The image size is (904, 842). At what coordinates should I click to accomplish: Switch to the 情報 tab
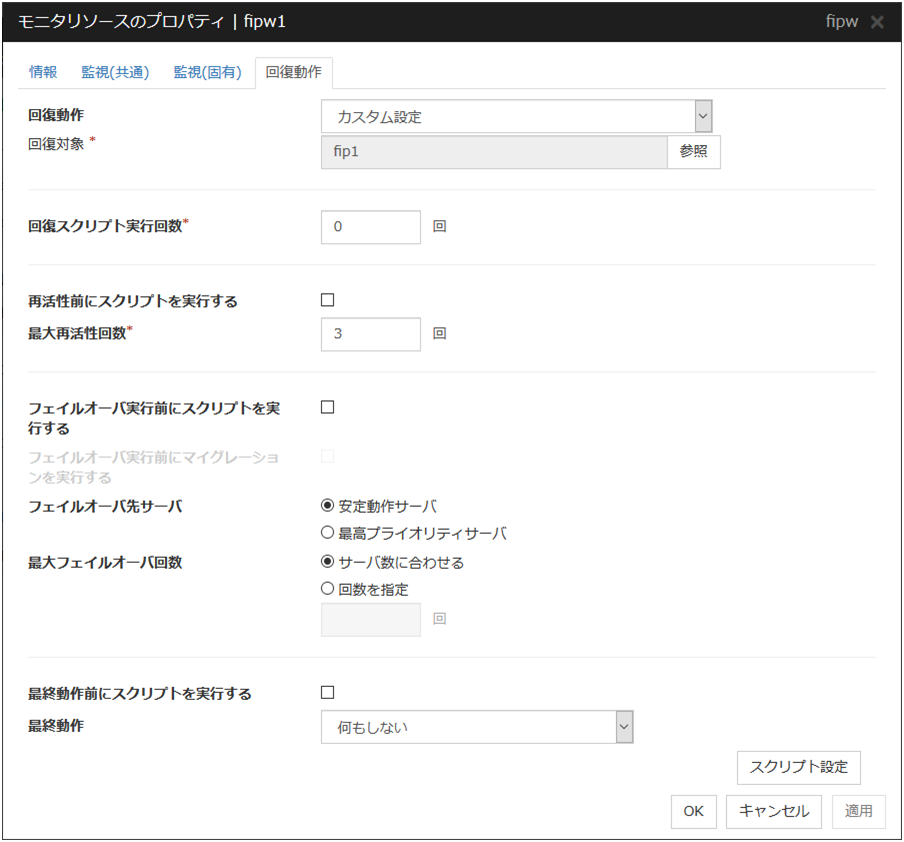pos(43,72)
